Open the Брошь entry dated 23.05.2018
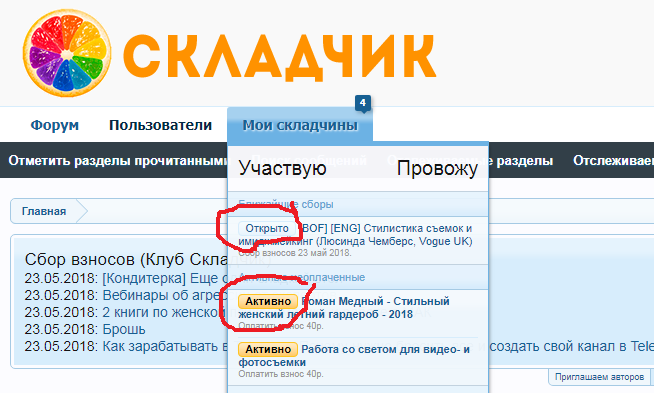The width and height of the screenshot is (654, 393). (x=124, y=329)
